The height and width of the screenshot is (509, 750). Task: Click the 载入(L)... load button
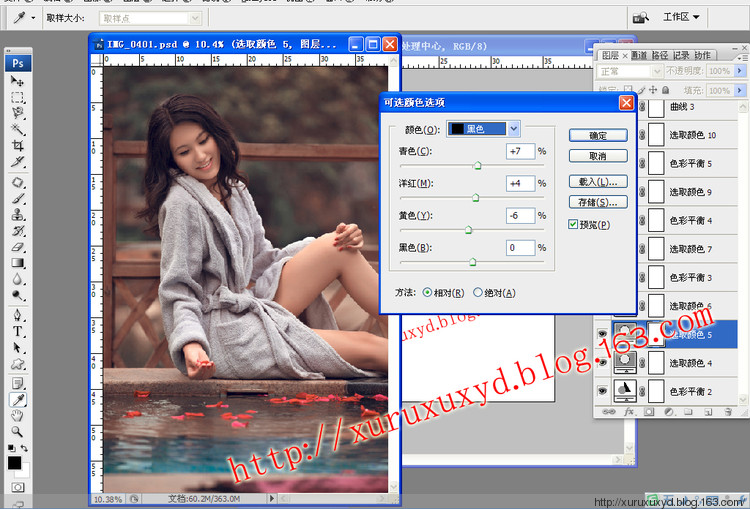(598, 182)
